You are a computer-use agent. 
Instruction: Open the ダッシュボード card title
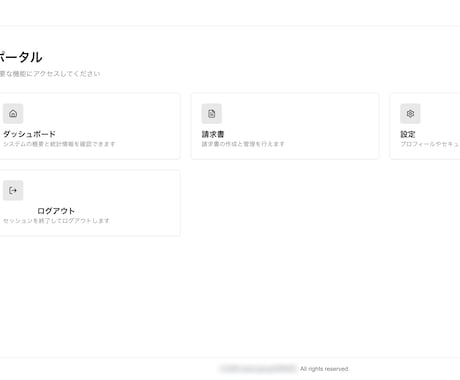(29, 134)
